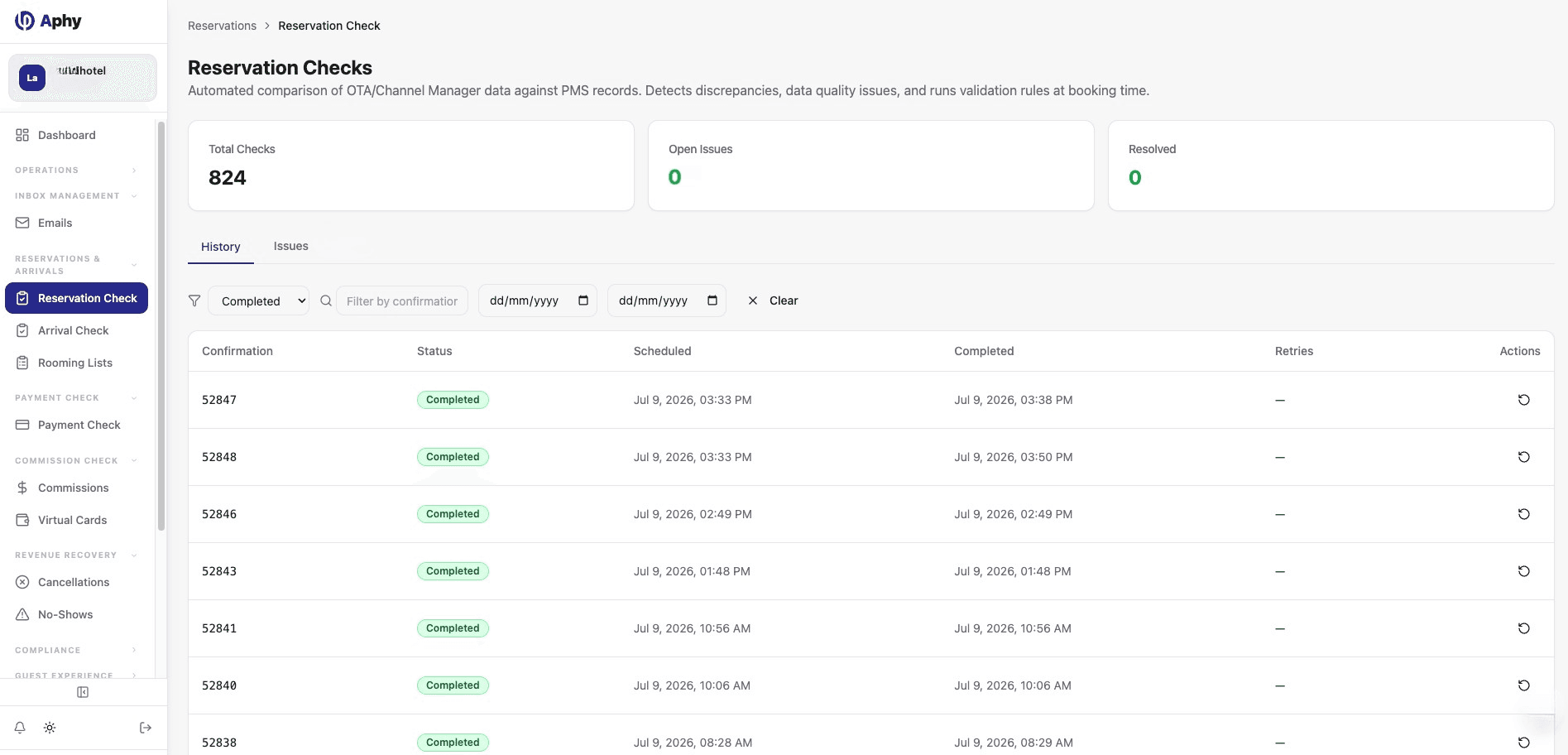Click scheduled time Jul 9, 2026, 02:49 PM
The width and height of the screenshot is (1568, 755).
[693, 514]
